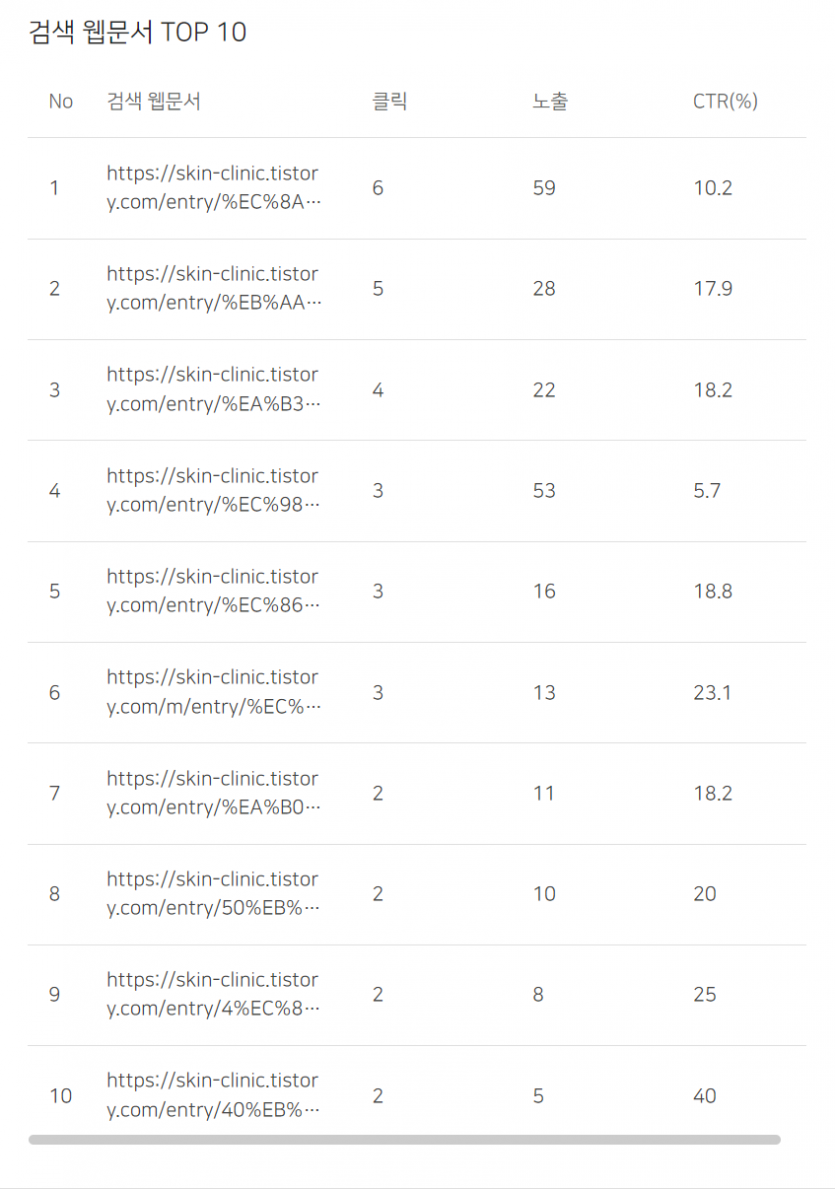Screen dimensions: 835x1189
Task: Select the CTR value 23.1 in row 6
Action: [712, 692]
